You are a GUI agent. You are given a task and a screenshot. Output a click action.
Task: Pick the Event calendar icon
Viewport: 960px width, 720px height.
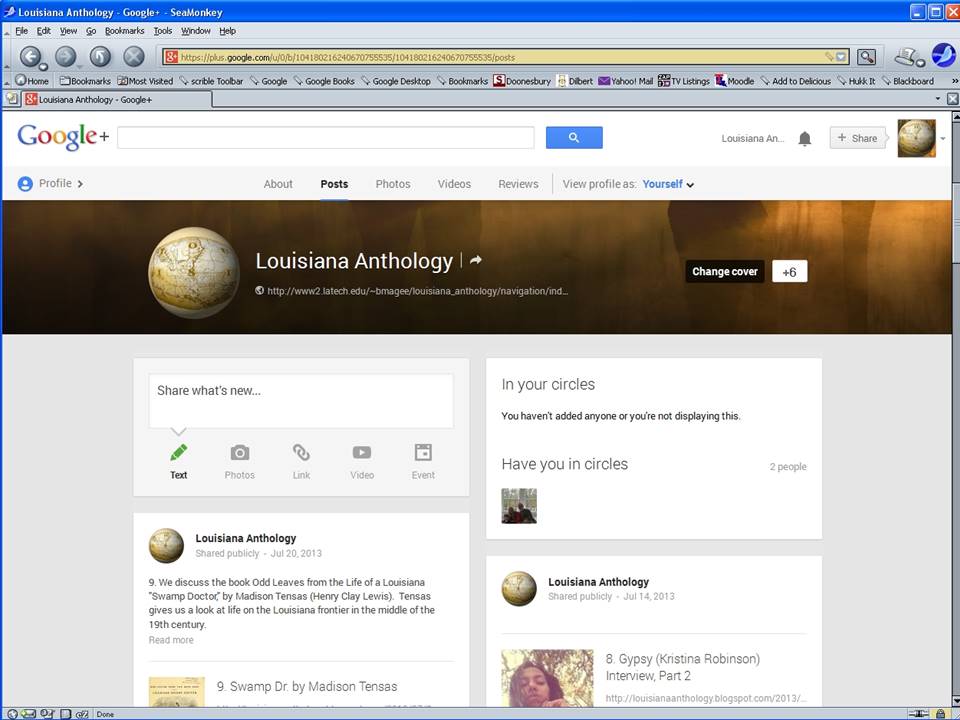pyautogui.click(x=423, y=453)
